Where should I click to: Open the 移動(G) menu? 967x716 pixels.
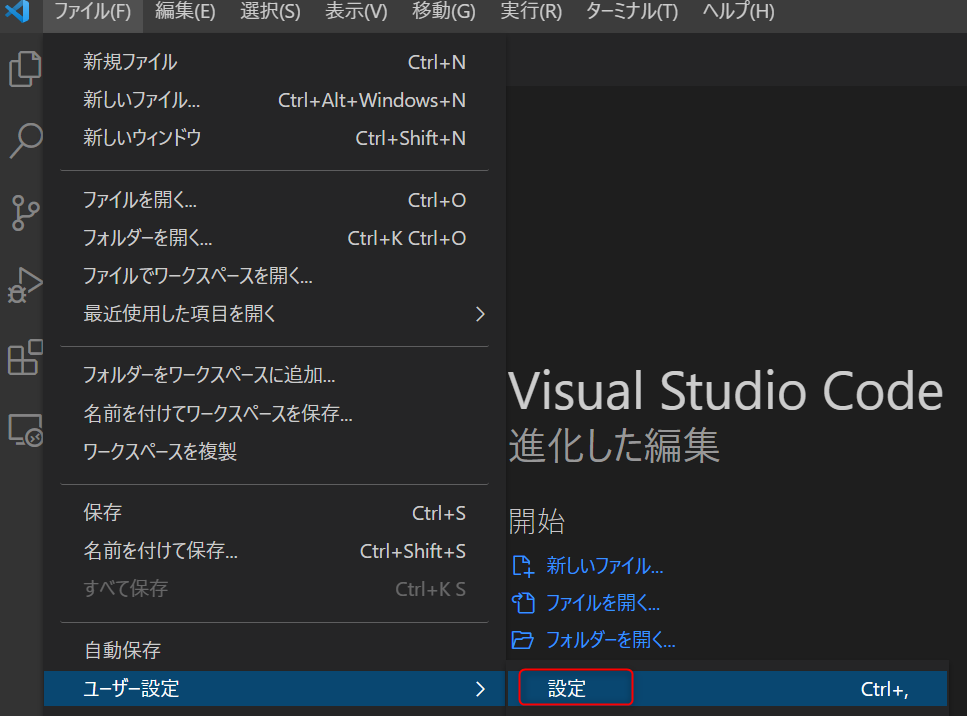tap(443, 11)
